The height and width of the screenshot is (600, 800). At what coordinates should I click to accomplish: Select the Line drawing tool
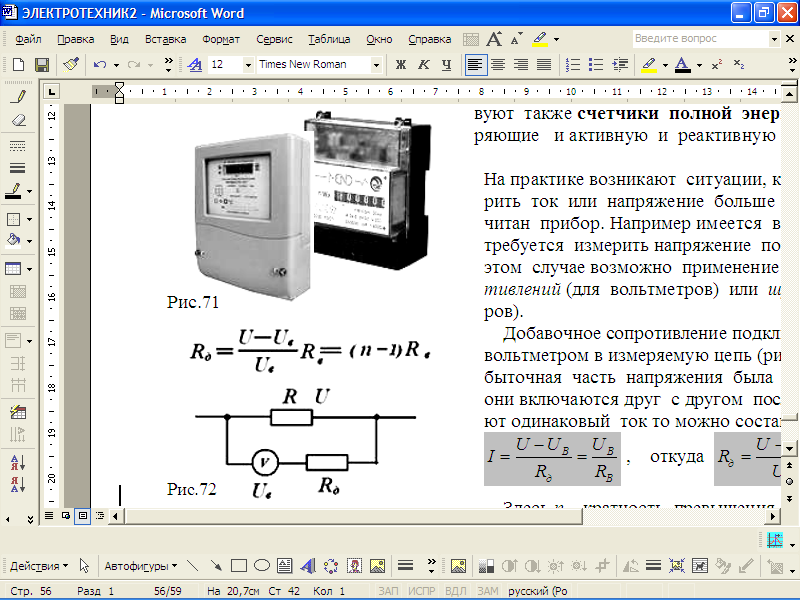click(x=193, y=566)
